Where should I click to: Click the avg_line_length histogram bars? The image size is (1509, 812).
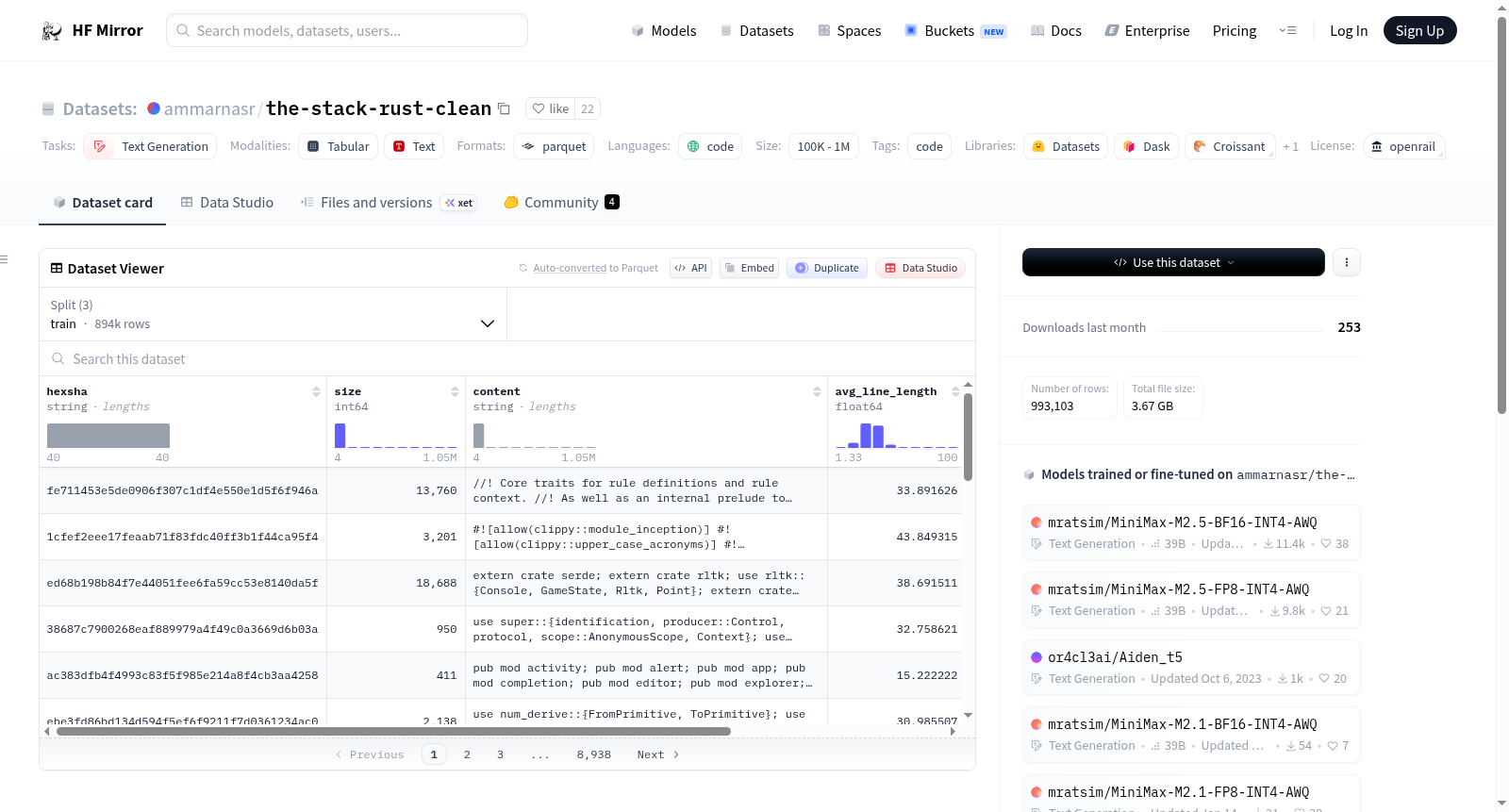pos(897,436)
